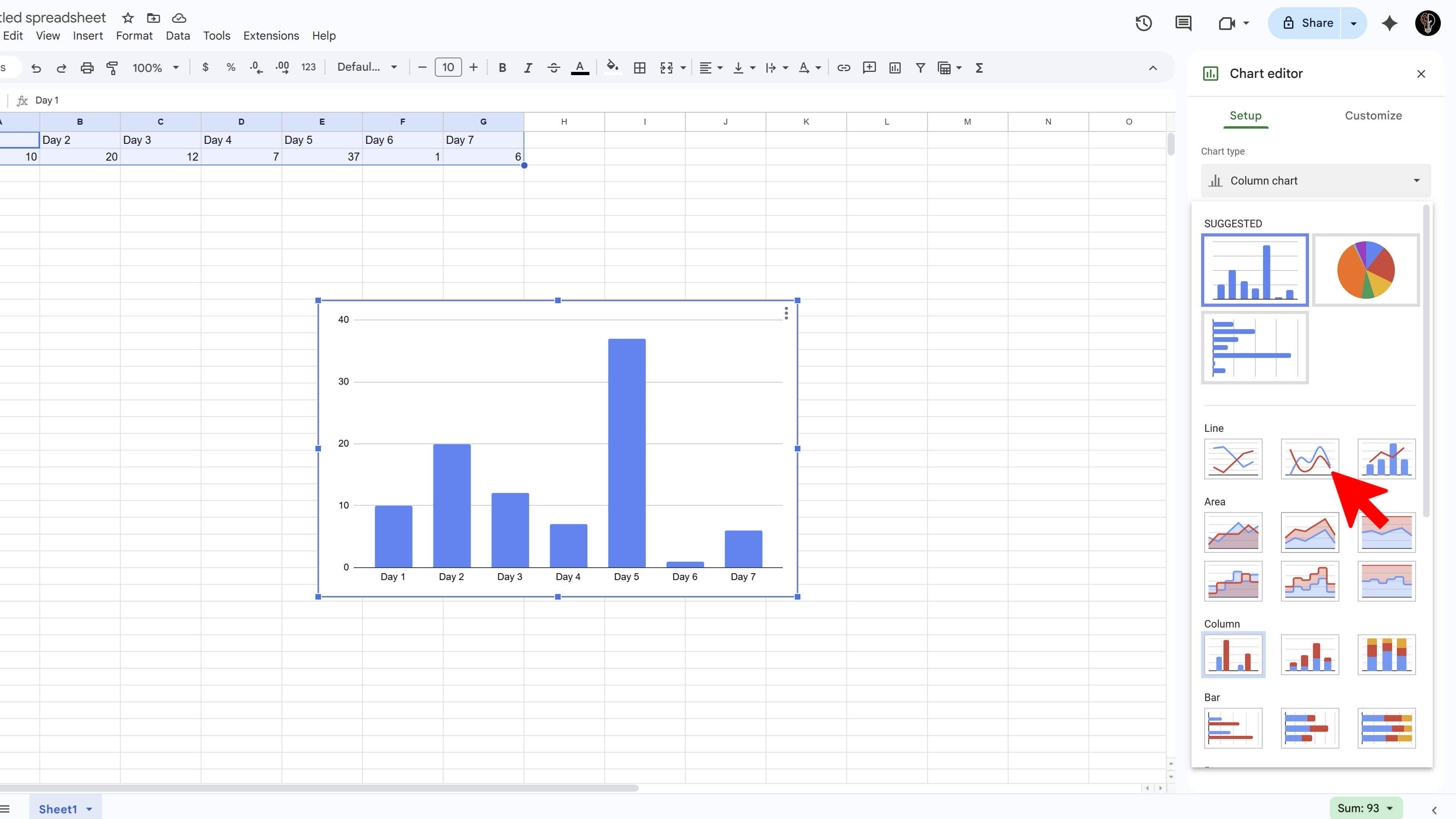The image size is (1456, 819).
Task: Open the Format menu
Action: 134,35
